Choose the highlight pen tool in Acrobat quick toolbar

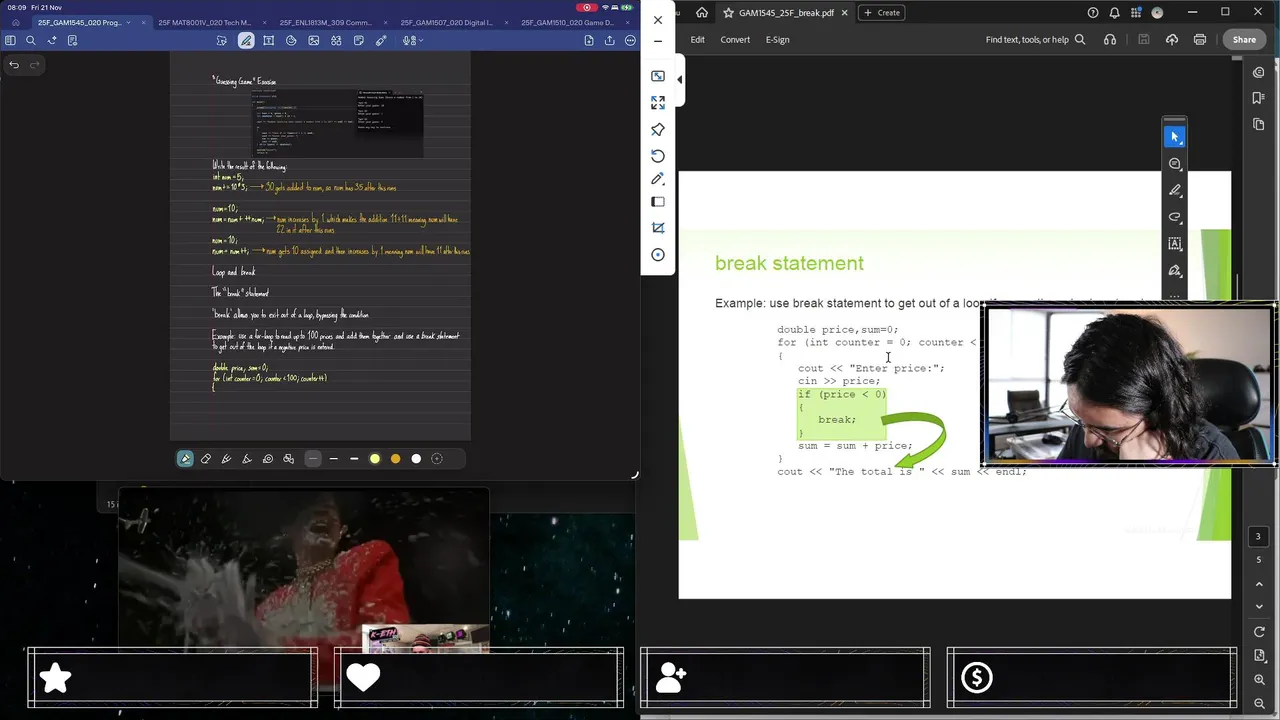point(1175,190)
